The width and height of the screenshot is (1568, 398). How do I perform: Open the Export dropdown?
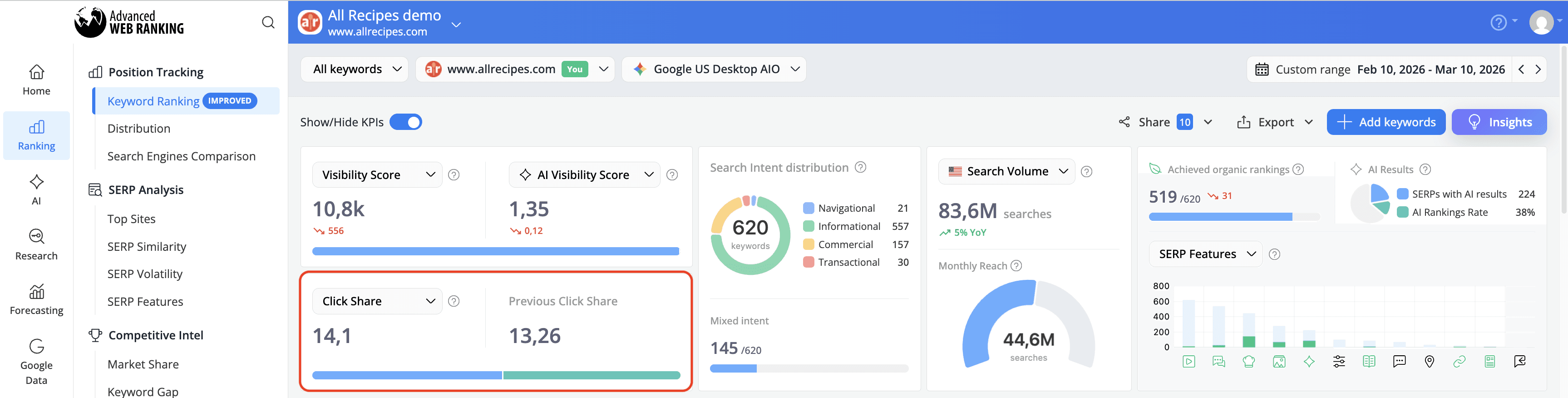pos(1275,122)
